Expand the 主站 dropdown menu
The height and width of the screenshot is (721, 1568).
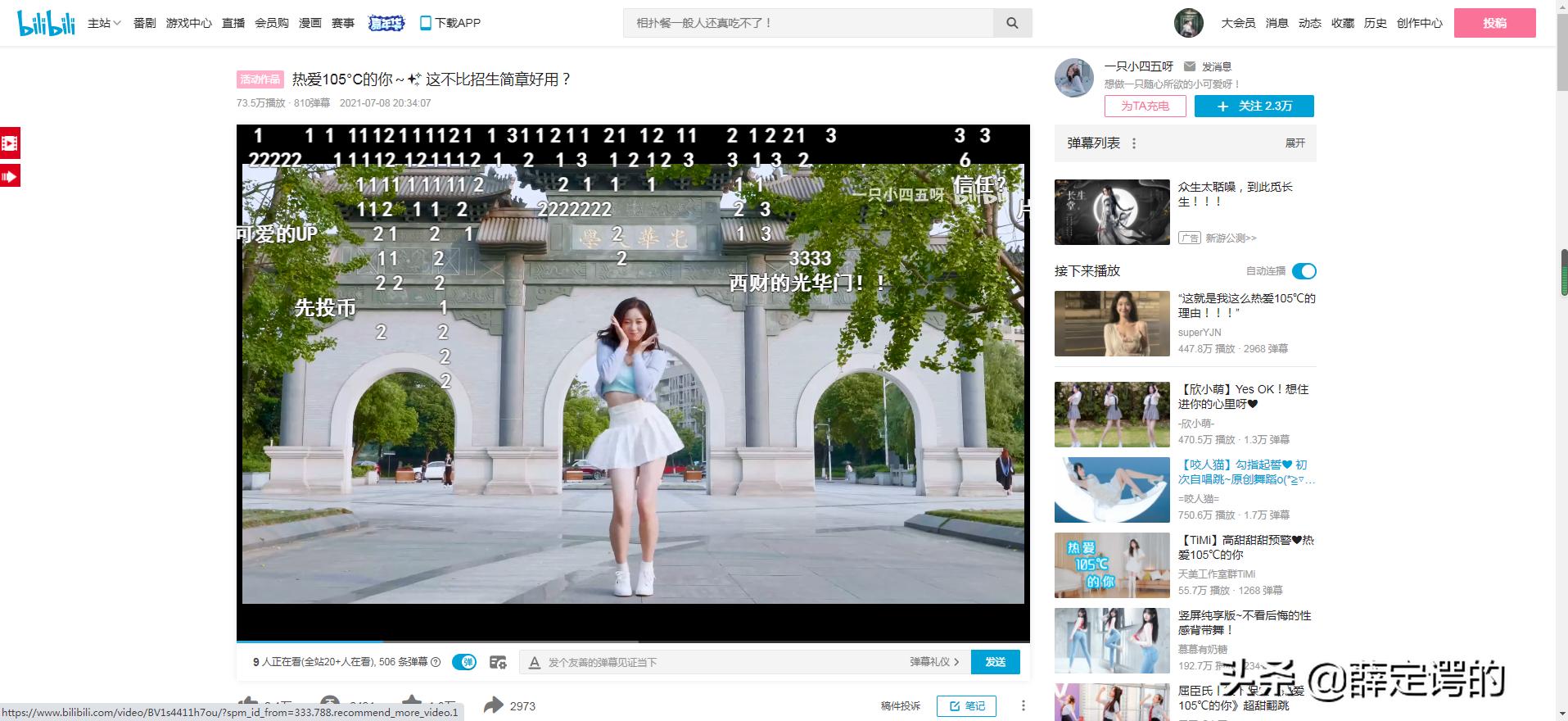(x=104, y=23)
